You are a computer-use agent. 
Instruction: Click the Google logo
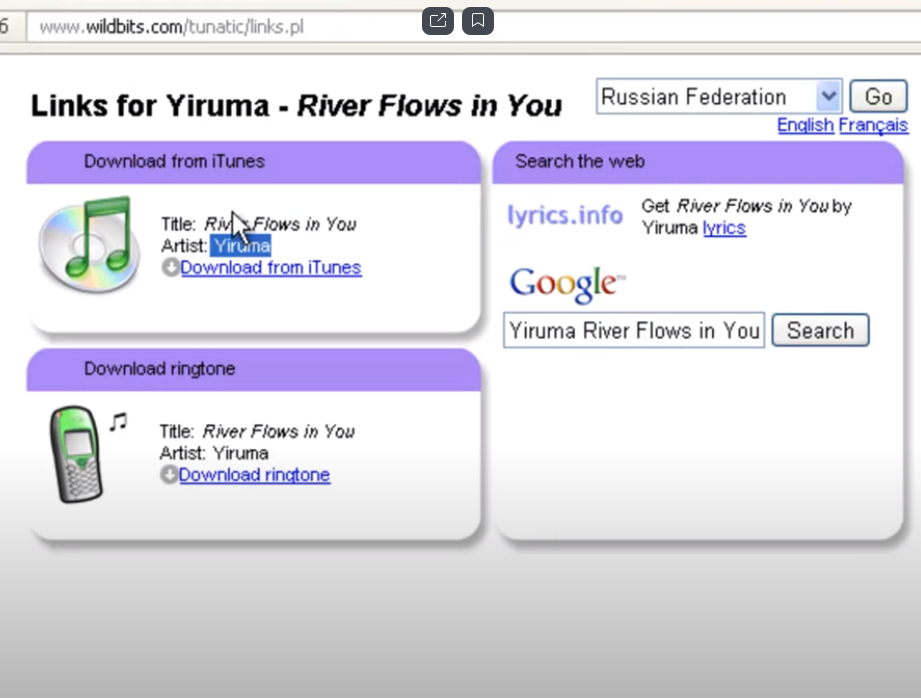pyautogui.click(x=567, y=284)
